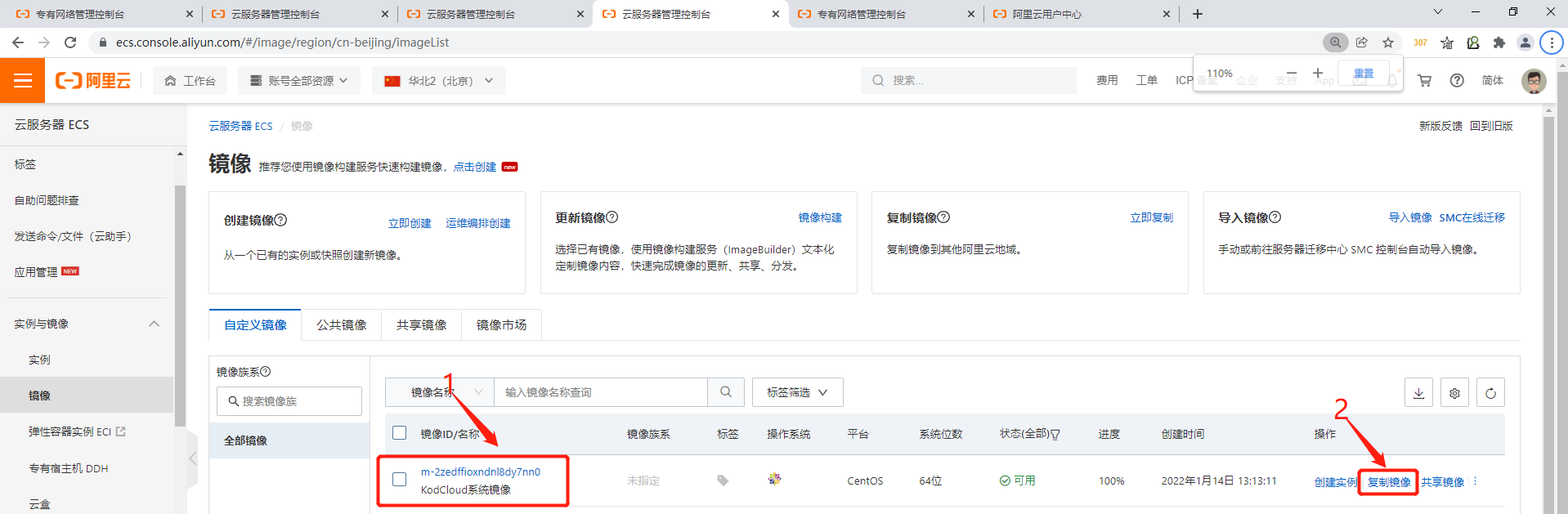Click the 镜像构建 link

coord(820,217)
